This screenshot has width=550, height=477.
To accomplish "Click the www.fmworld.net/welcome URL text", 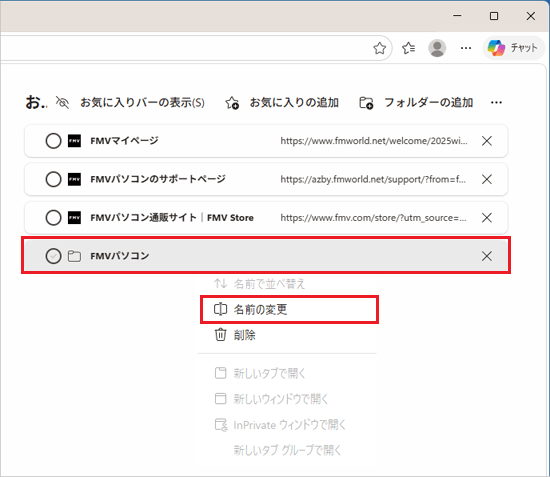I will point(374,141).
